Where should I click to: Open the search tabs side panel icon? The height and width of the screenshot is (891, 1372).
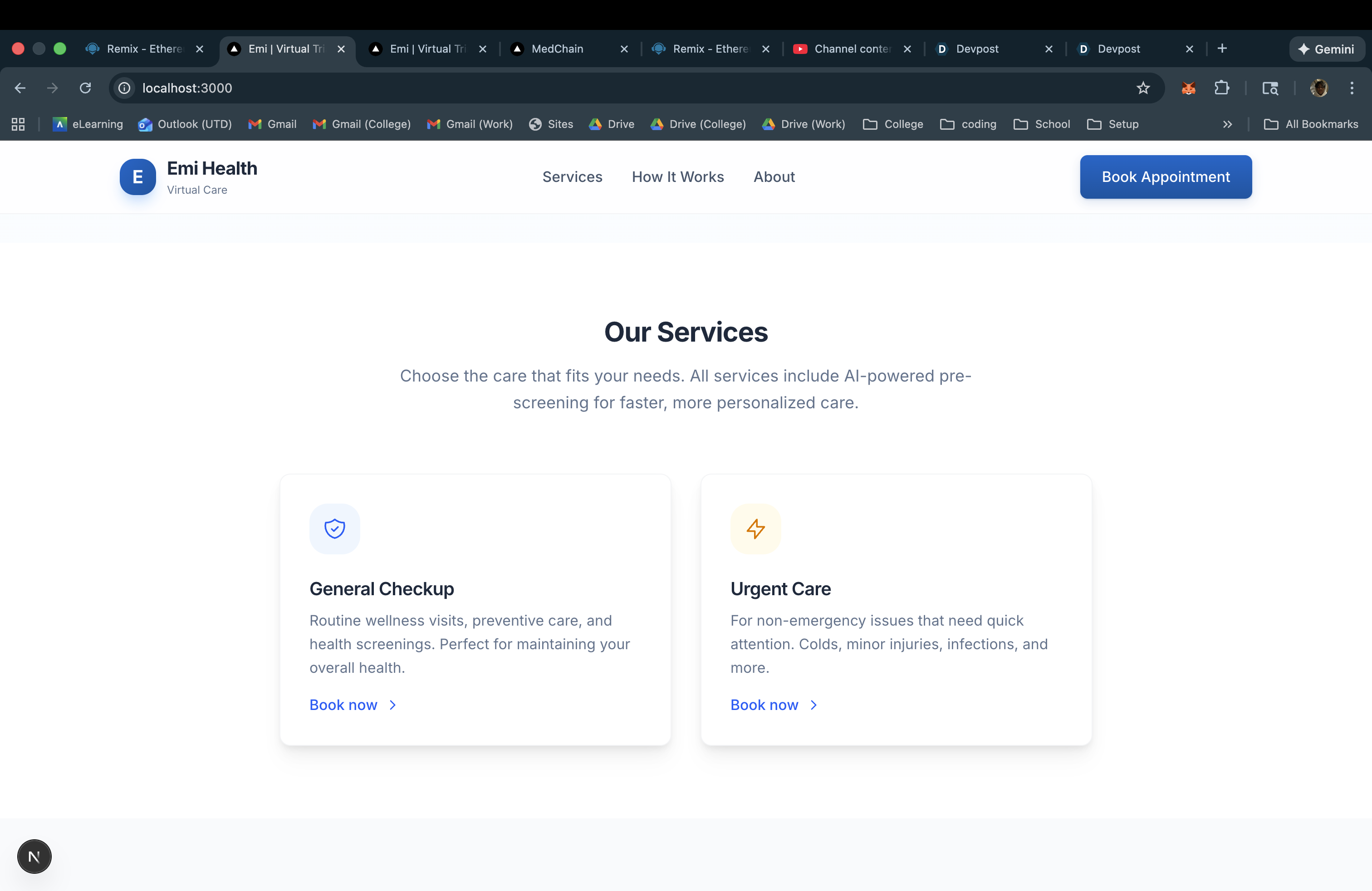pos(1270,88)
